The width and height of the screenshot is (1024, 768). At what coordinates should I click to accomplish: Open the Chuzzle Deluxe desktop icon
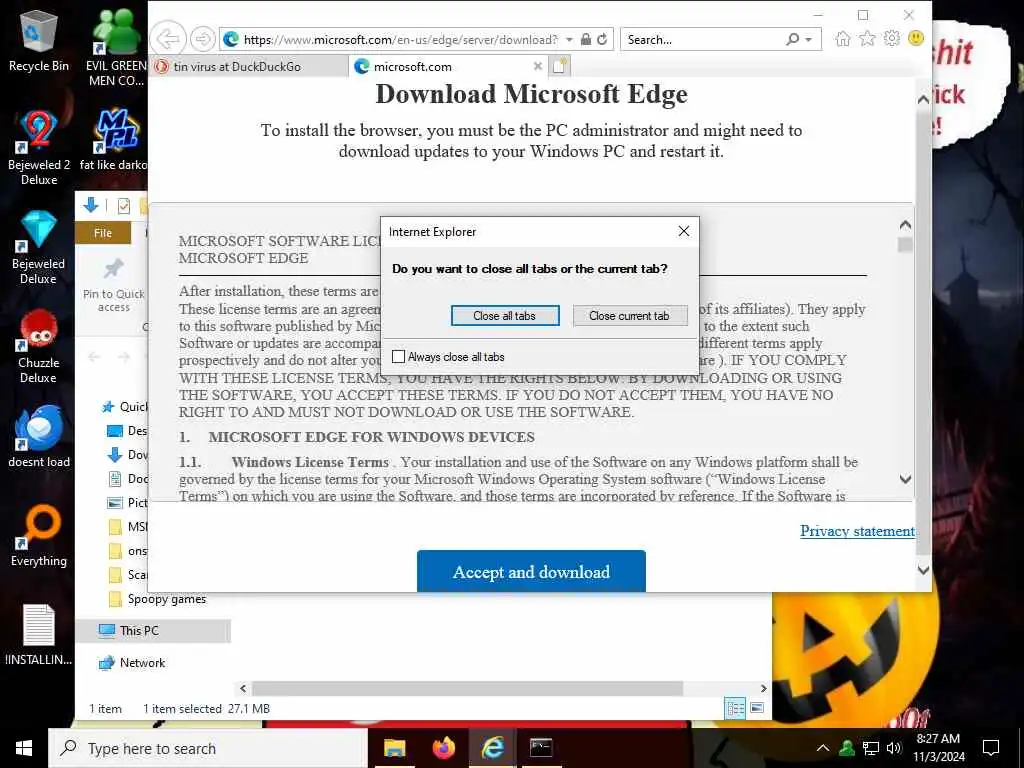point(39,347)
